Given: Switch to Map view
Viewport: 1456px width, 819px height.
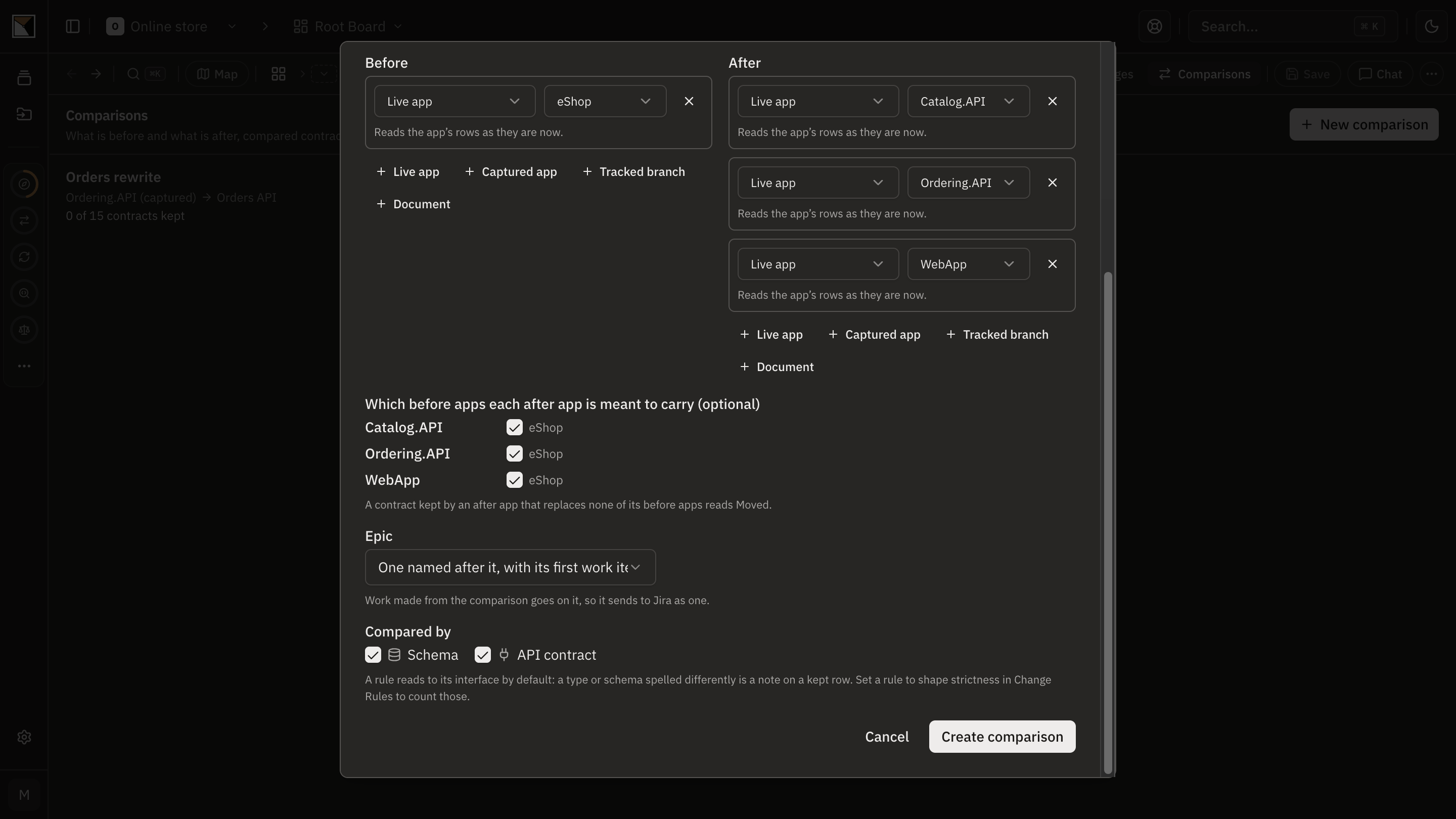Looking at the screenshot, I should click(217, 74).
